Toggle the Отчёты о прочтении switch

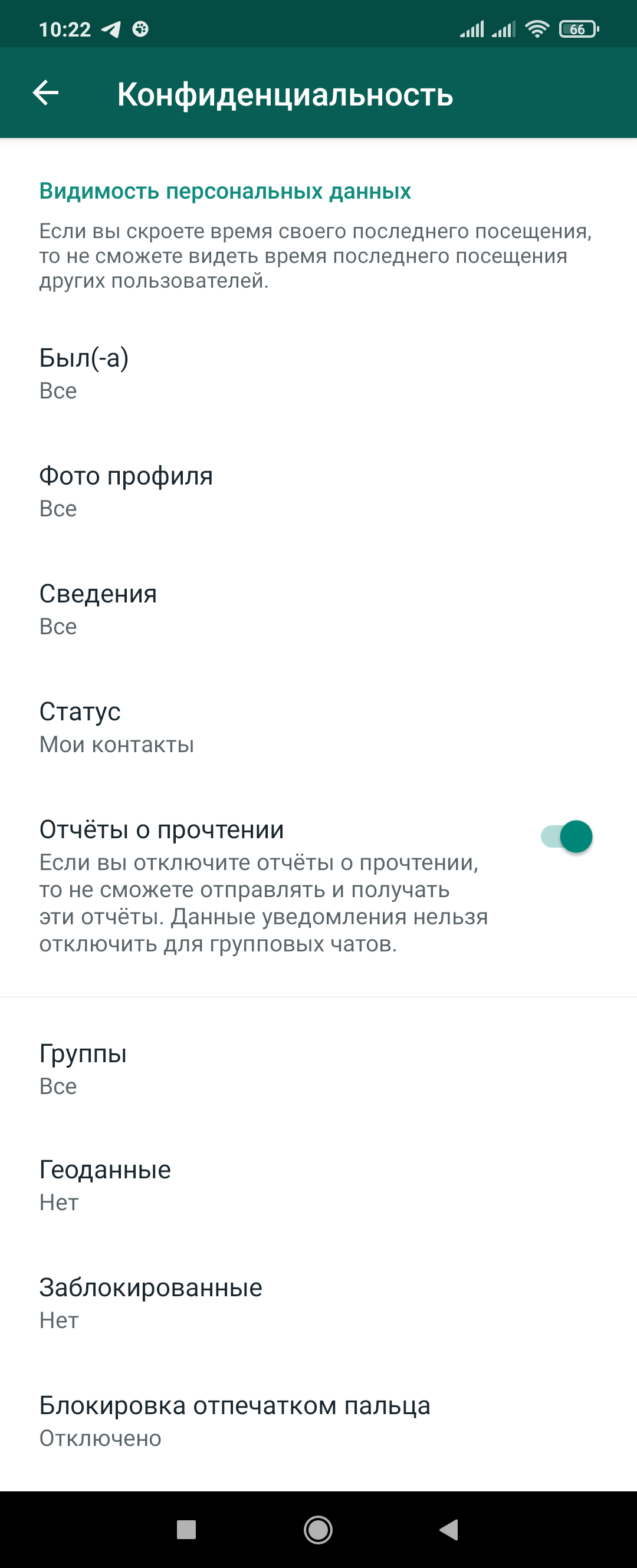coord(566,836)
